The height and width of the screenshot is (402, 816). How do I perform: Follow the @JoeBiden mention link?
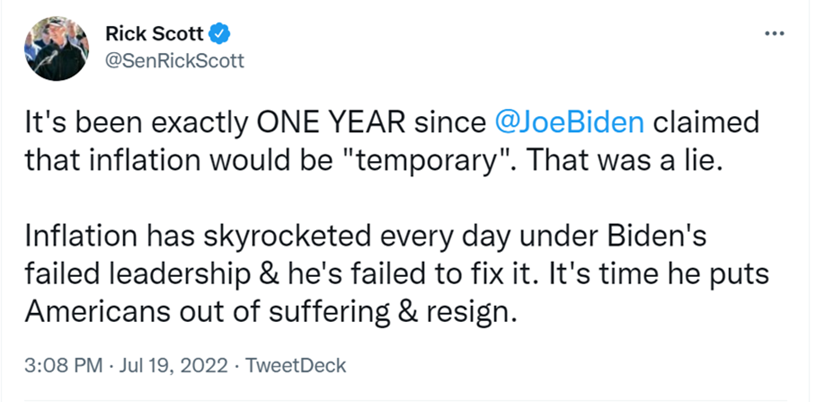[571, 123]
